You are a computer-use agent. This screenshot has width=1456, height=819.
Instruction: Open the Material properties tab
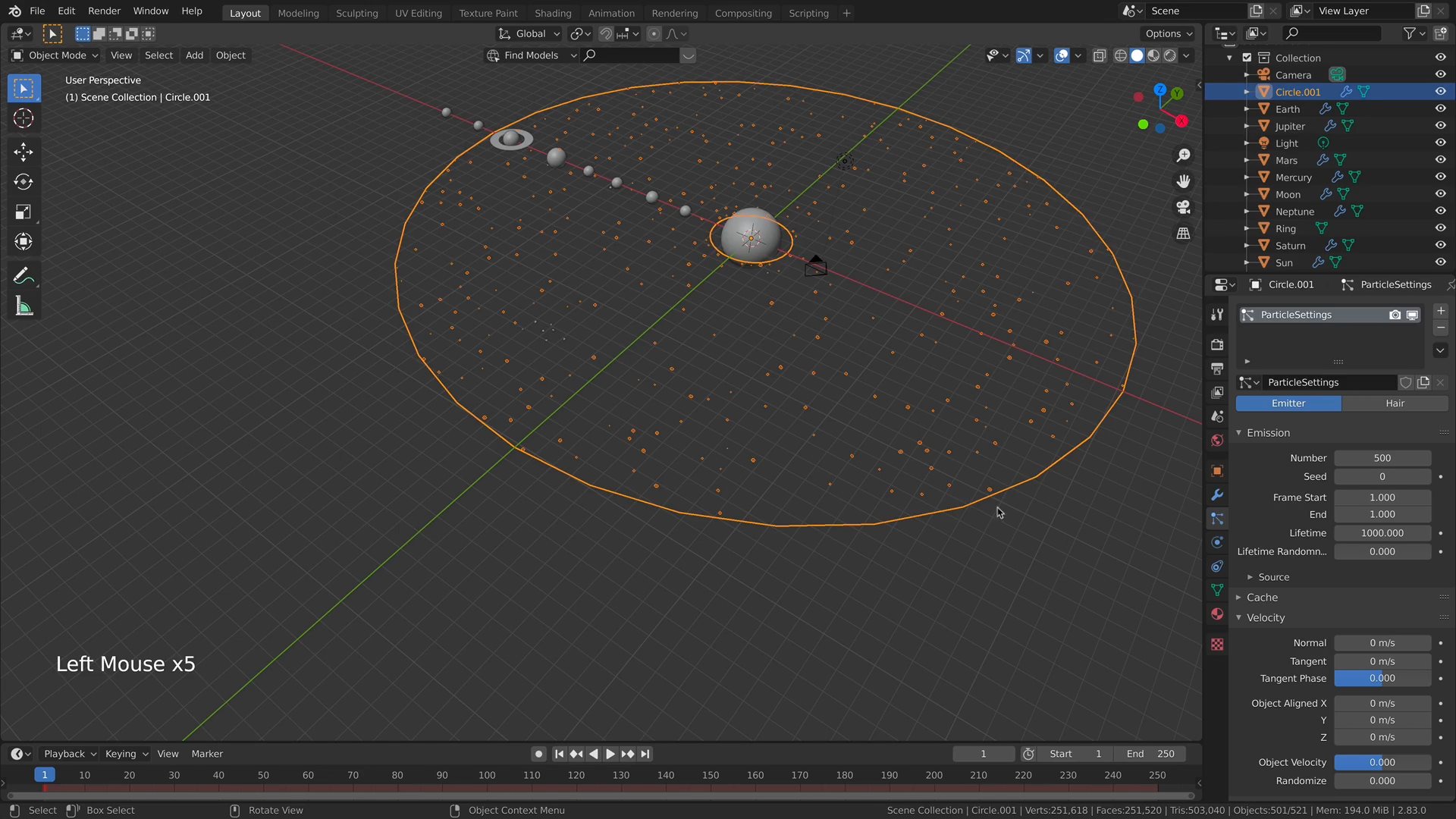[x=1217, y=614]
